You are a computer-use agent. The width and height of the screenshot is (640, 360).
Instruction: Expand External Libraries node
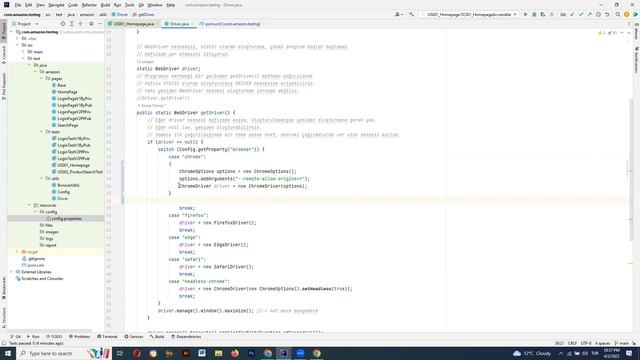pos(11,272)
